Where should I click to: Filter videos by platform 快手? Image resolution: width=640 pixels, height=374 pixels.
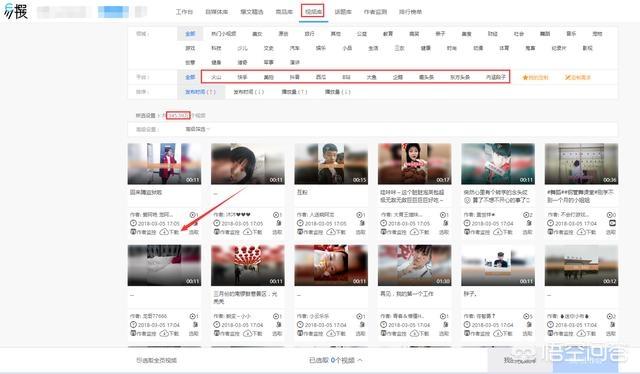pyautogui.click(x=242, y=77)
